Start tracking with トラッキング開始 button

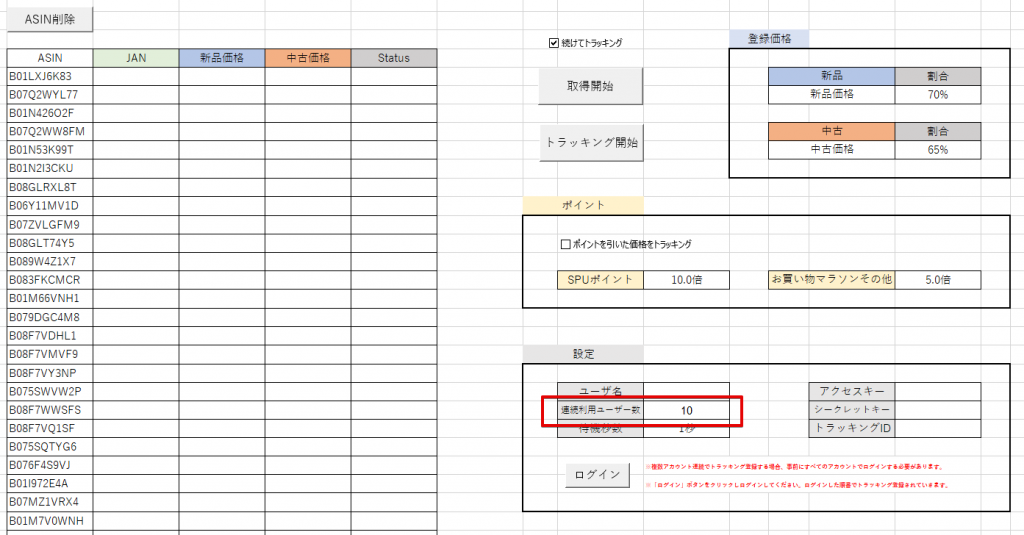tap(589, 142)
